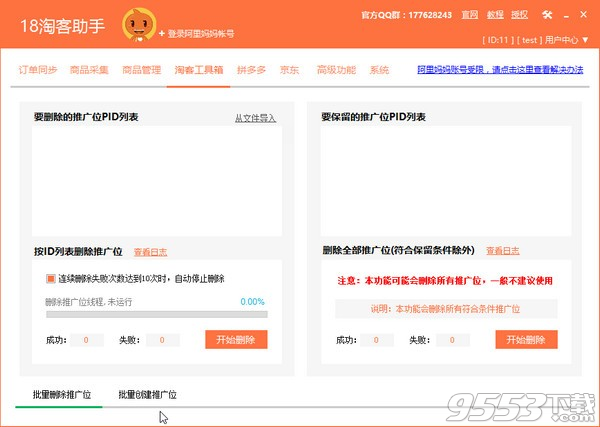Open the 高级功能 tab
Screen dimensions: 600x427
click(x=336, y=70)
